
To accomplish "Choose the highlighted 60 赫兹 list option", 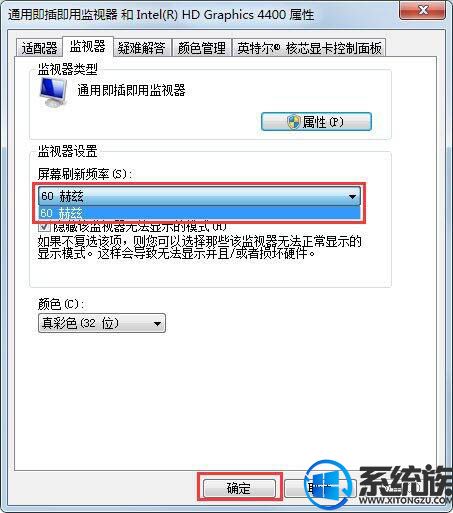I will (x=199, y=213).
